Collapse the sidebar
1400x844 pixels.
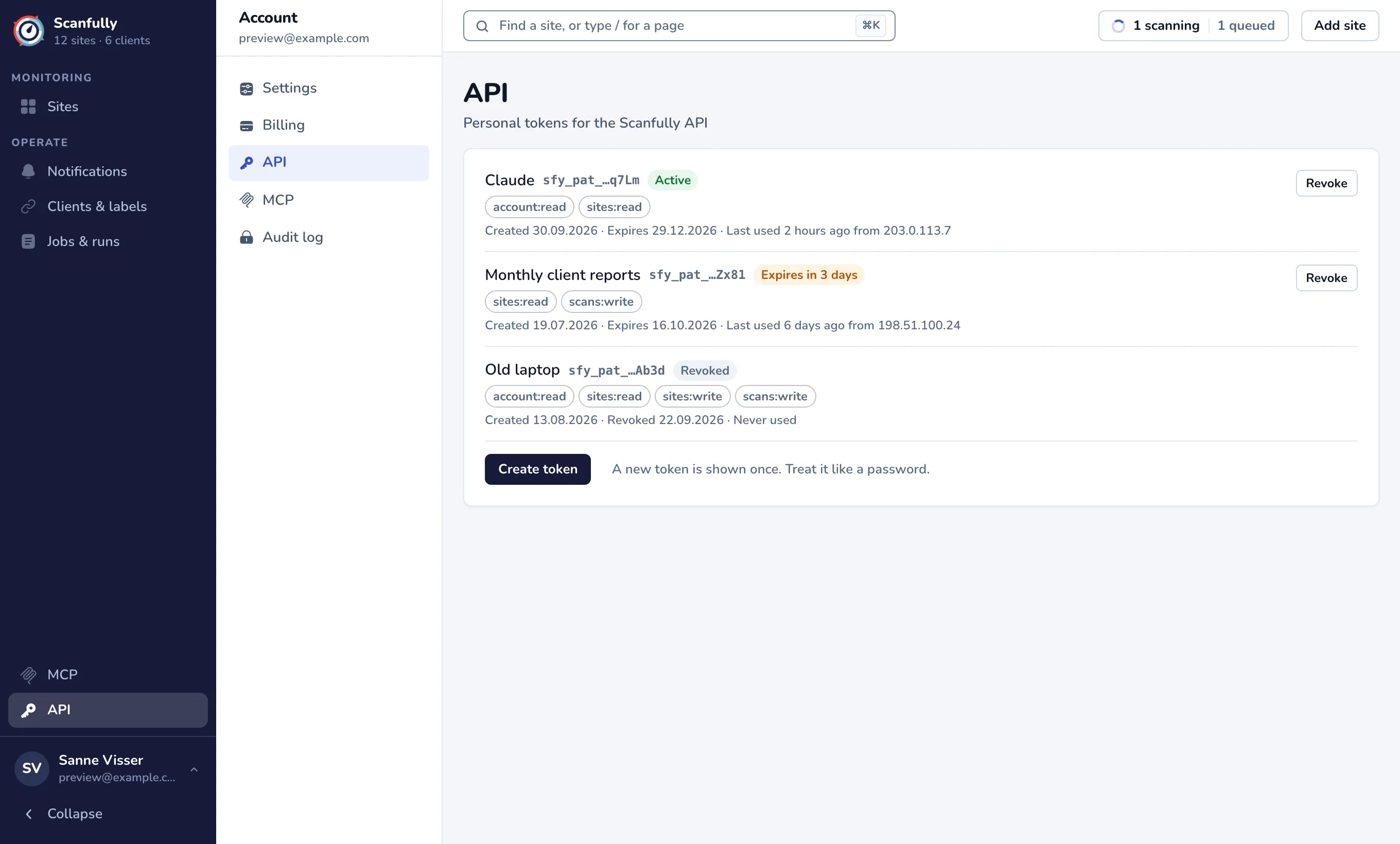108,814
